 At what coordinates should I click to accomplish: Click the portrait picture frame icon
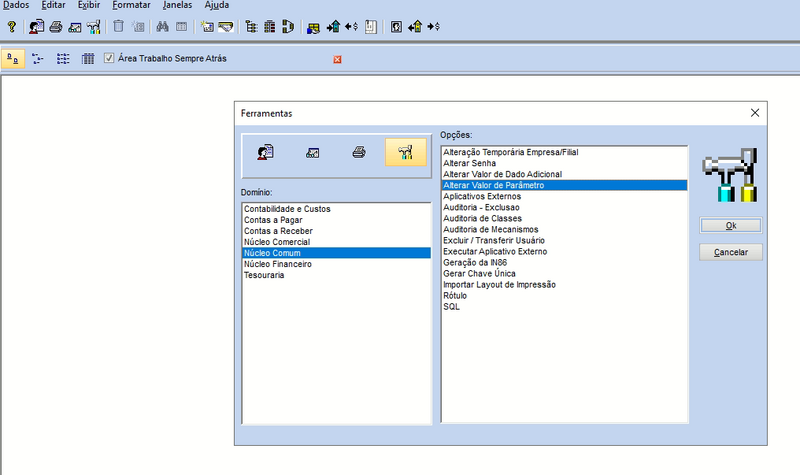tap(396, 27)
